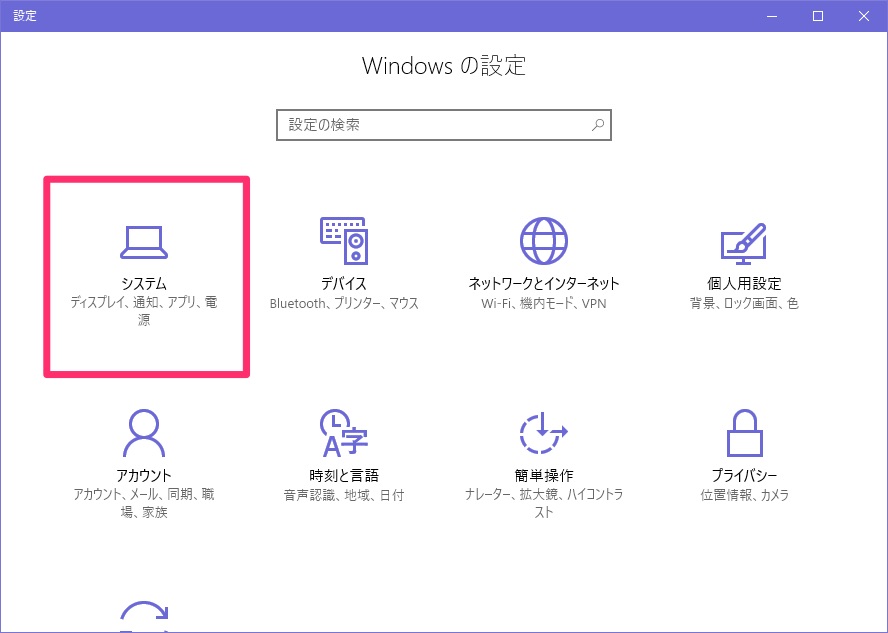Select the プライバシー padlock icon
The height and width of the screenshot is (633, 888).
[x=744, y=433]
